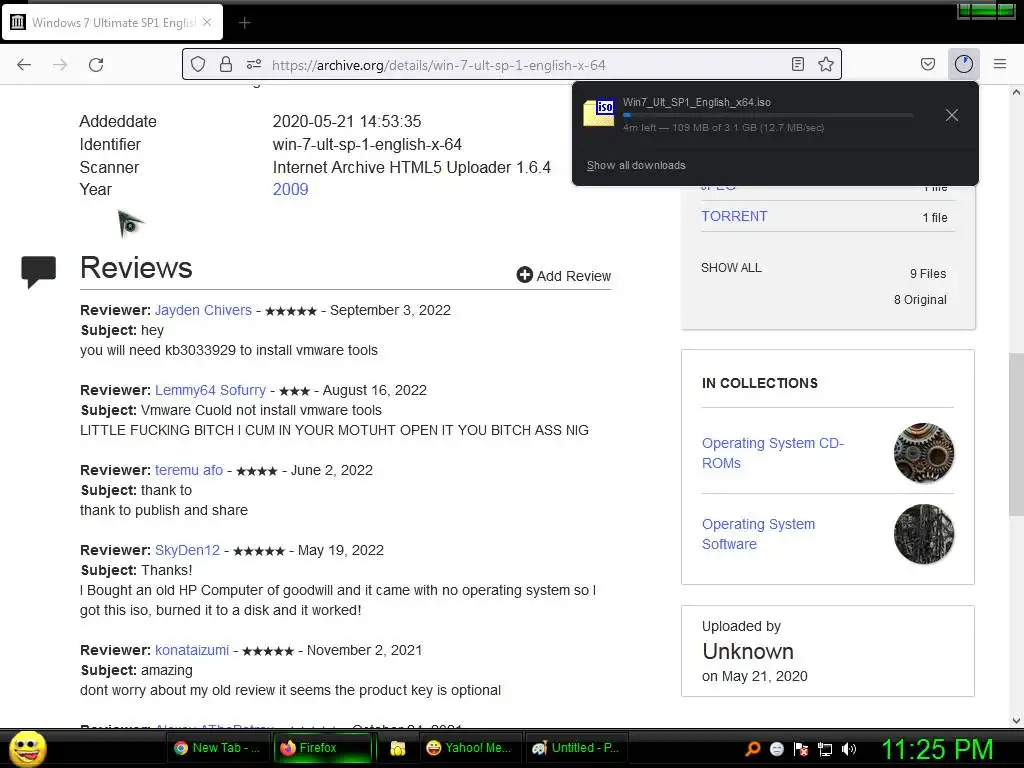Click the CD-ROMs collection gears thumbnail
The image size is (1024, 768).
(923, 453)
